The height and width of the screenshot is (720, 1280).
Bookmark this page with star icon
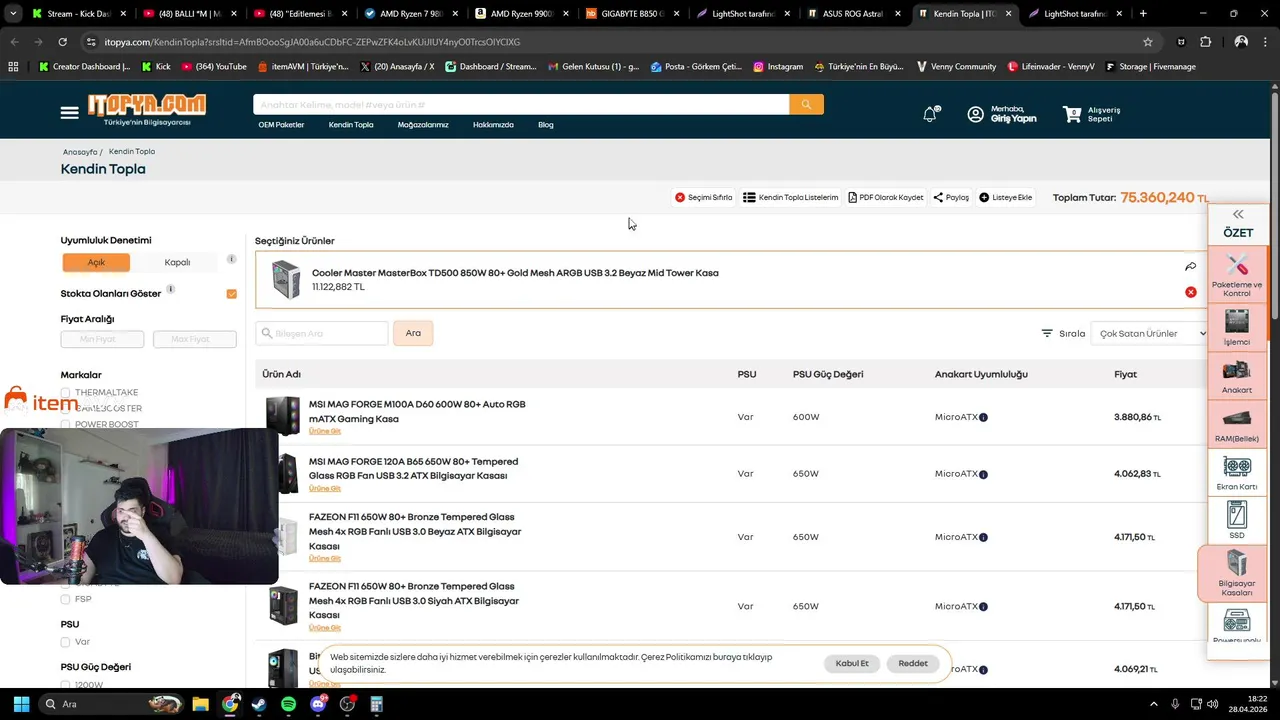(1148, 42)
